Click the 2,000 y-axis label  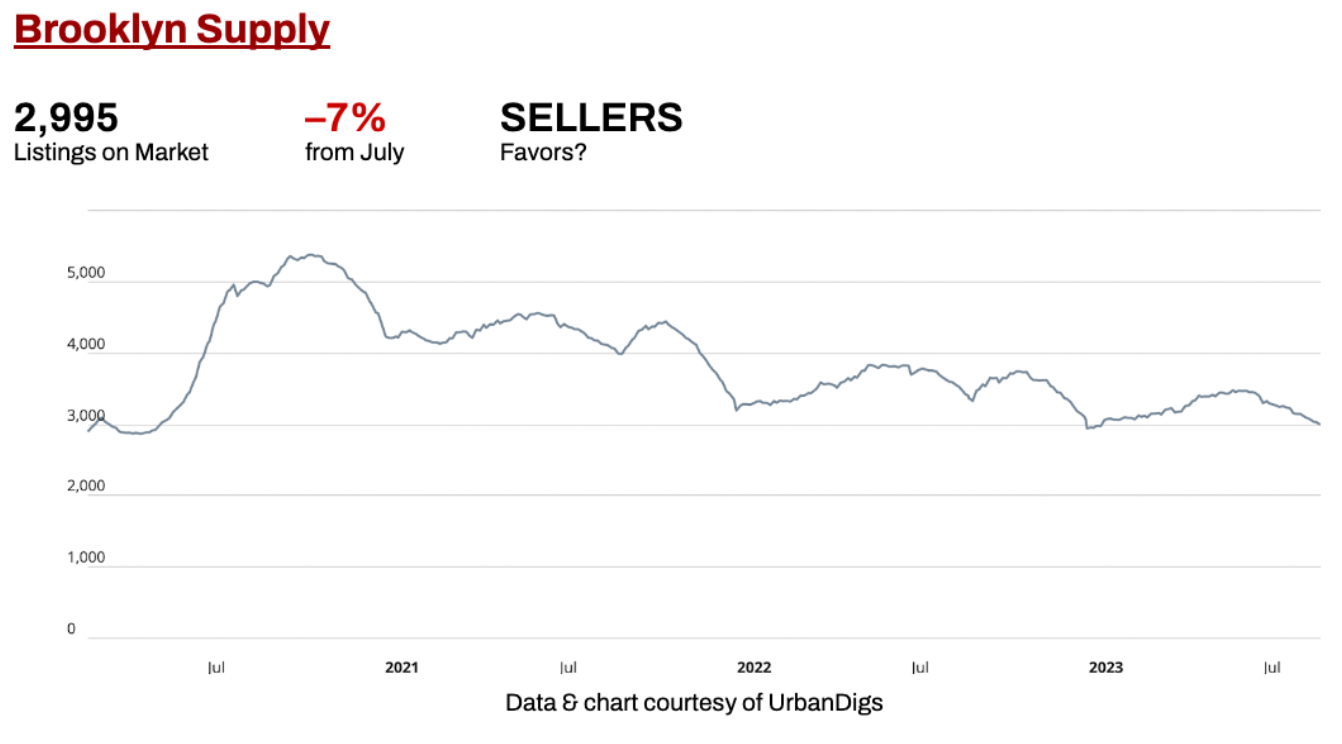pyautogui.click(x=86, y=486)
